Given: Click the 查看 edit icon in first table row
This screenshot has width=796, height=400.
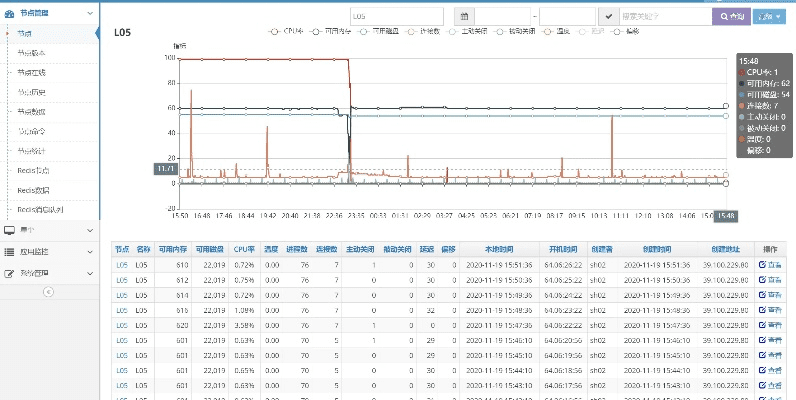Looking at the screenshot, I should tap(770, 265).
